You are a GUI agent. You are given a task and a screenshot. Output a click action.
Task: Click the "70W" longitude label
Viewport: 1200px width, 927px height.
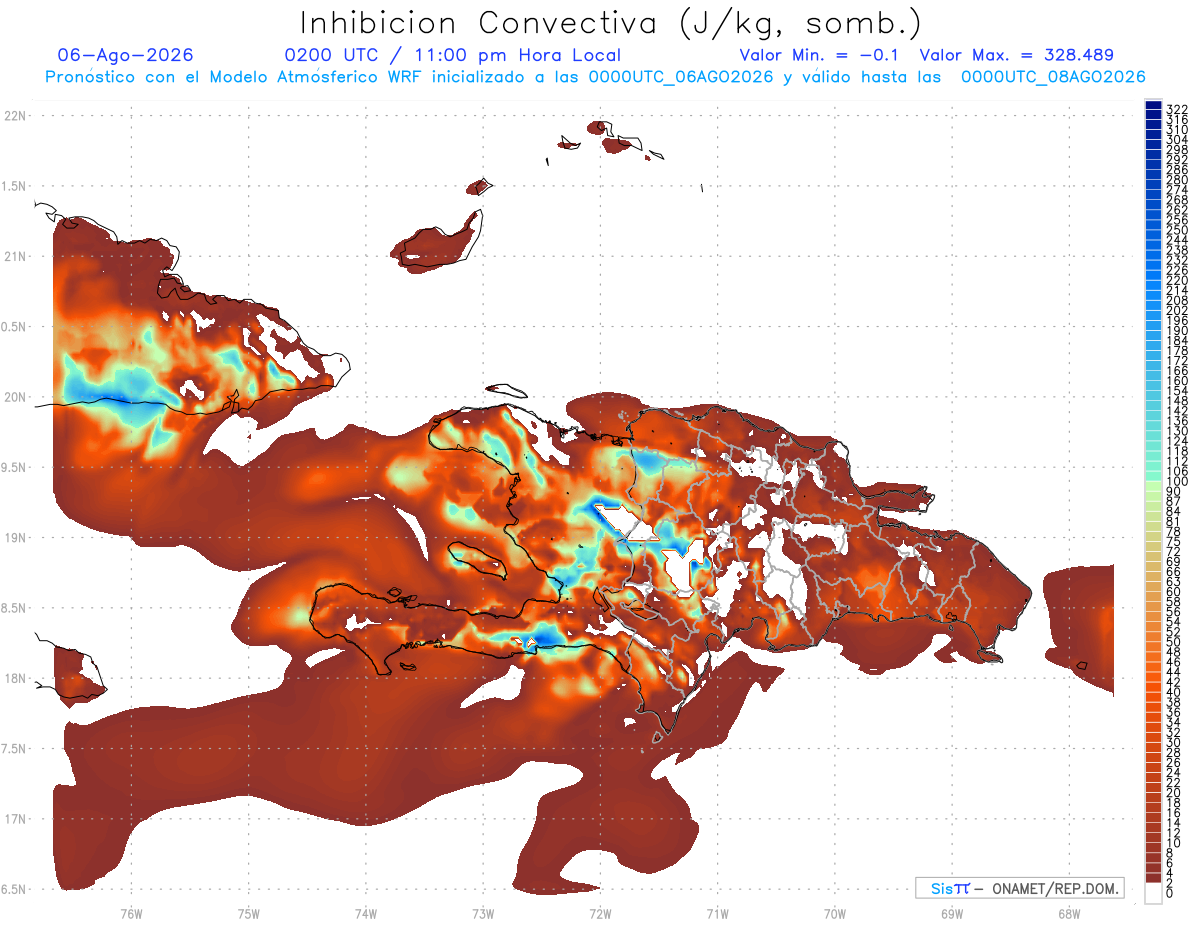(x=835, y=913)
